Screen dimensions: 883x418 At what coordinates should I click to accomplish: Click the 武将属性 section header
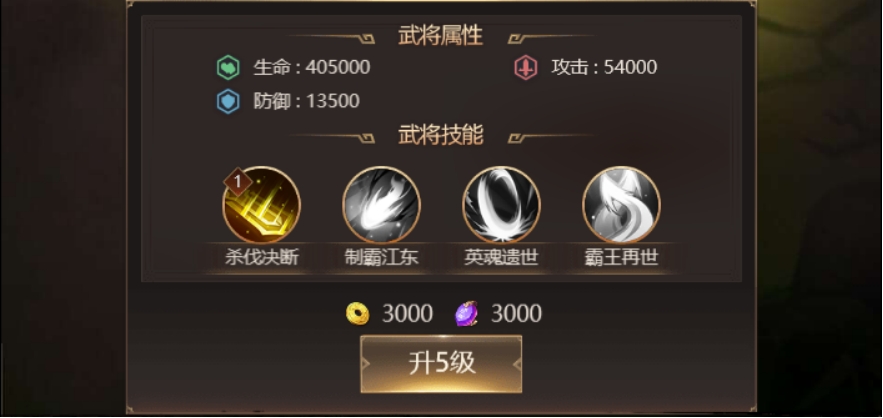(441, 36)
